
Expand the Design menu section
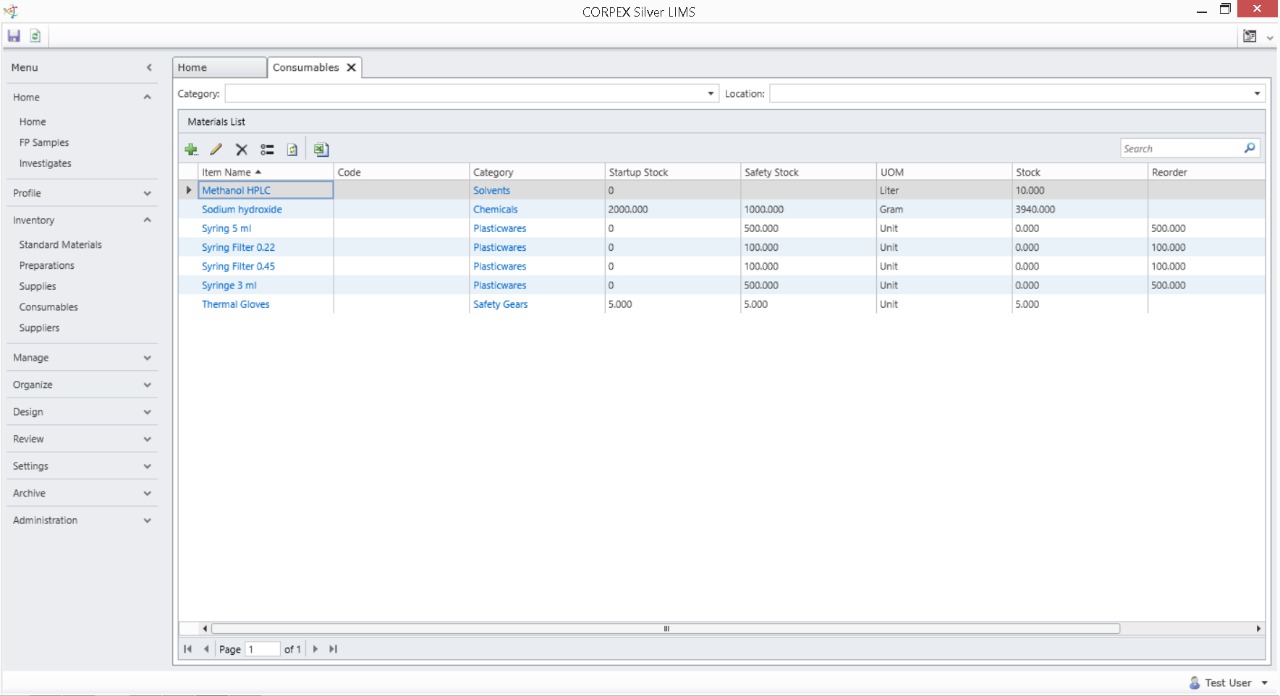pos(148,412)
